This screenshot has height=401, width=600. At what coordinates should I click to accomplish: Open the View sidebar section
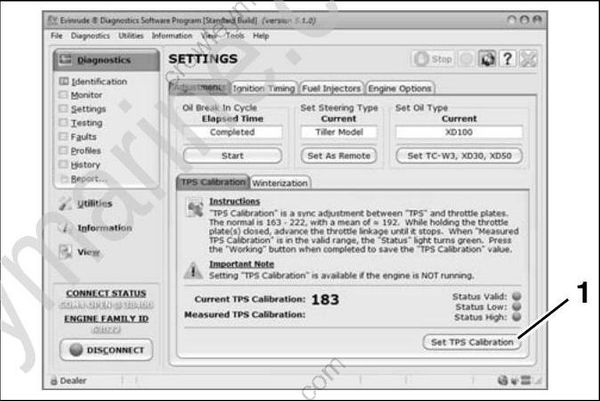click(x=88, y=252)
